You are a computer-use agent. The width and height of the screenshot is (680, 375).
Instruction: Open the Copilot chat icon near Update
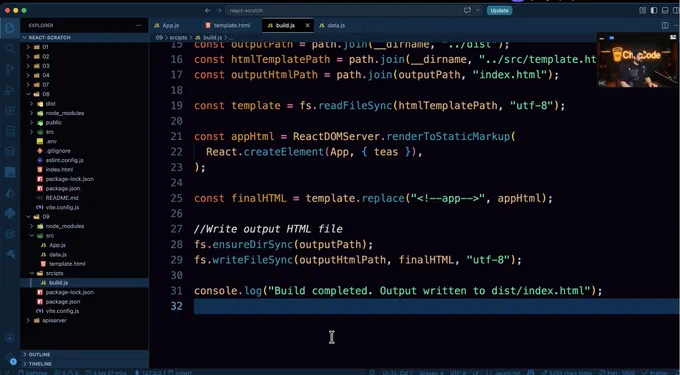click(x=467, y=10)
